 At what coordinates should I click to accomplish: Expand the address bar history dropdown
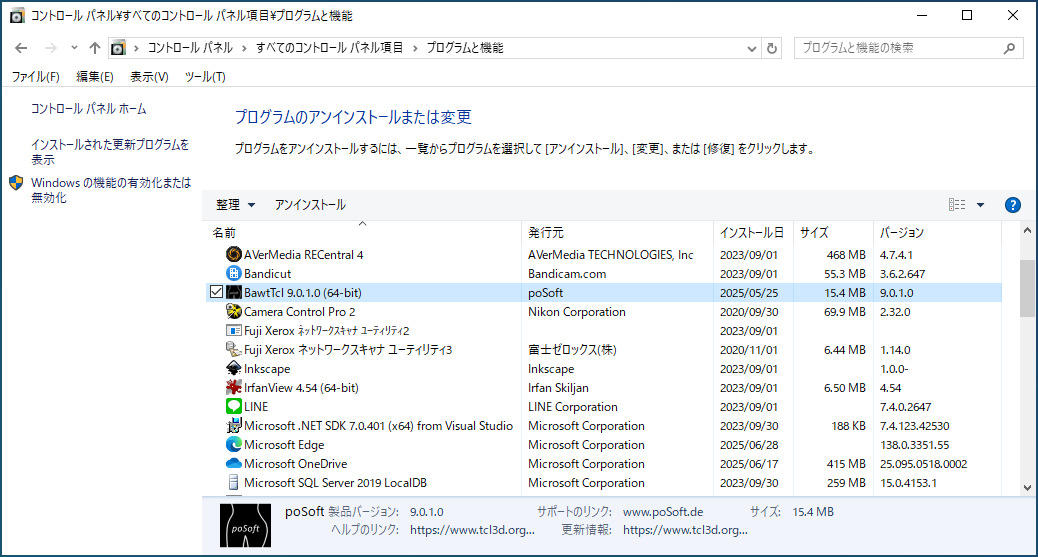[751, 48]
